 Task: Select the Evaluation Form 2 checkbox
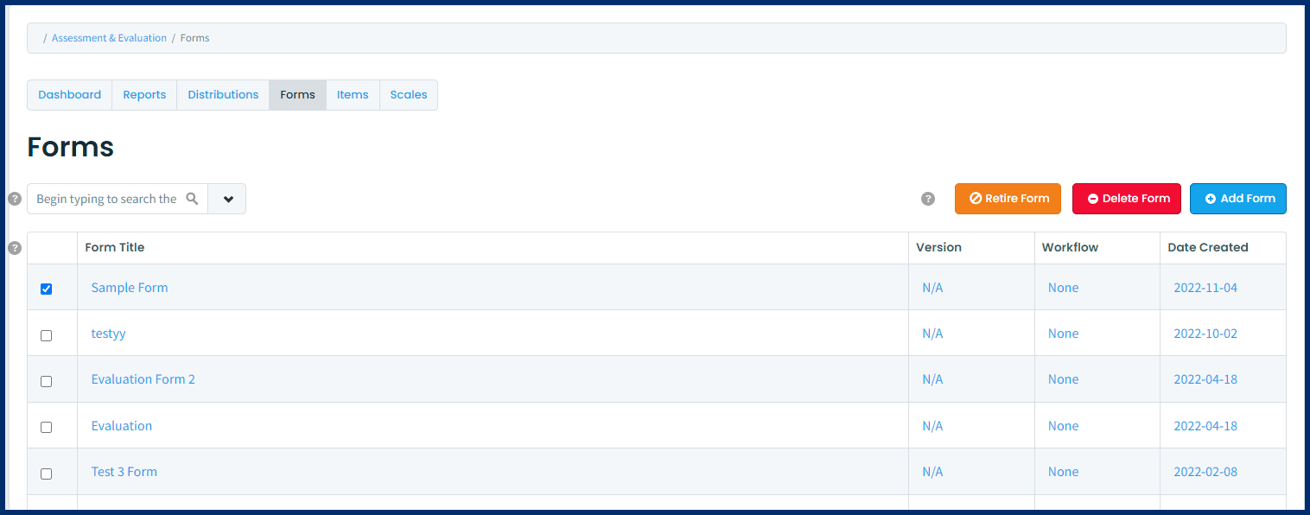[46, 381]
